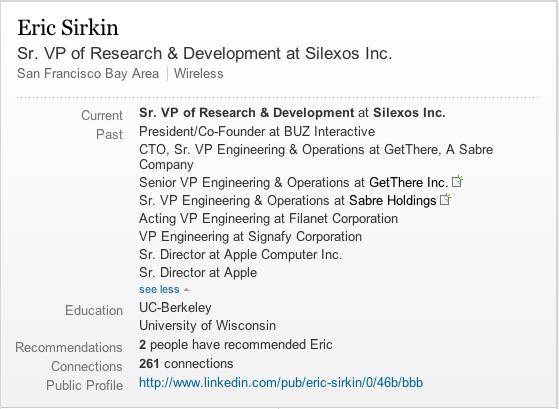Click the CTO at GetThere, A Sabre Company entry
This screenshot has height=409, width=559.
[316, 157]
